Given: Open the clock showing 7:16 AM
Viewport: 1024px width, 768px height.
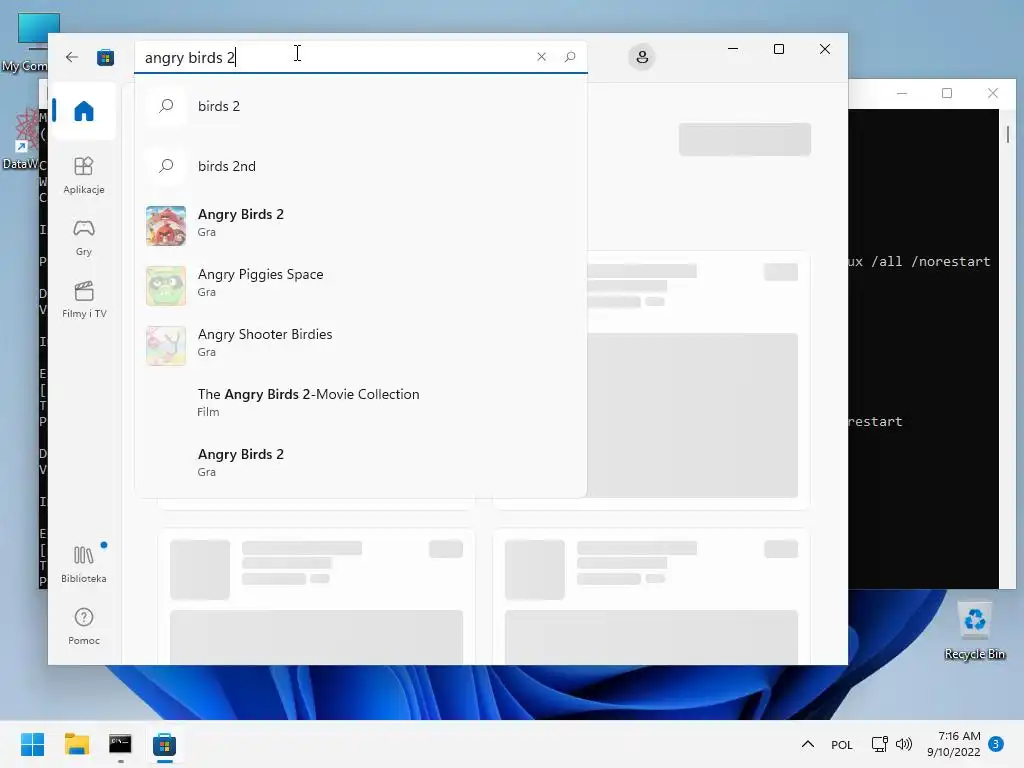Looking at the screenshot, I should point(953,744).
